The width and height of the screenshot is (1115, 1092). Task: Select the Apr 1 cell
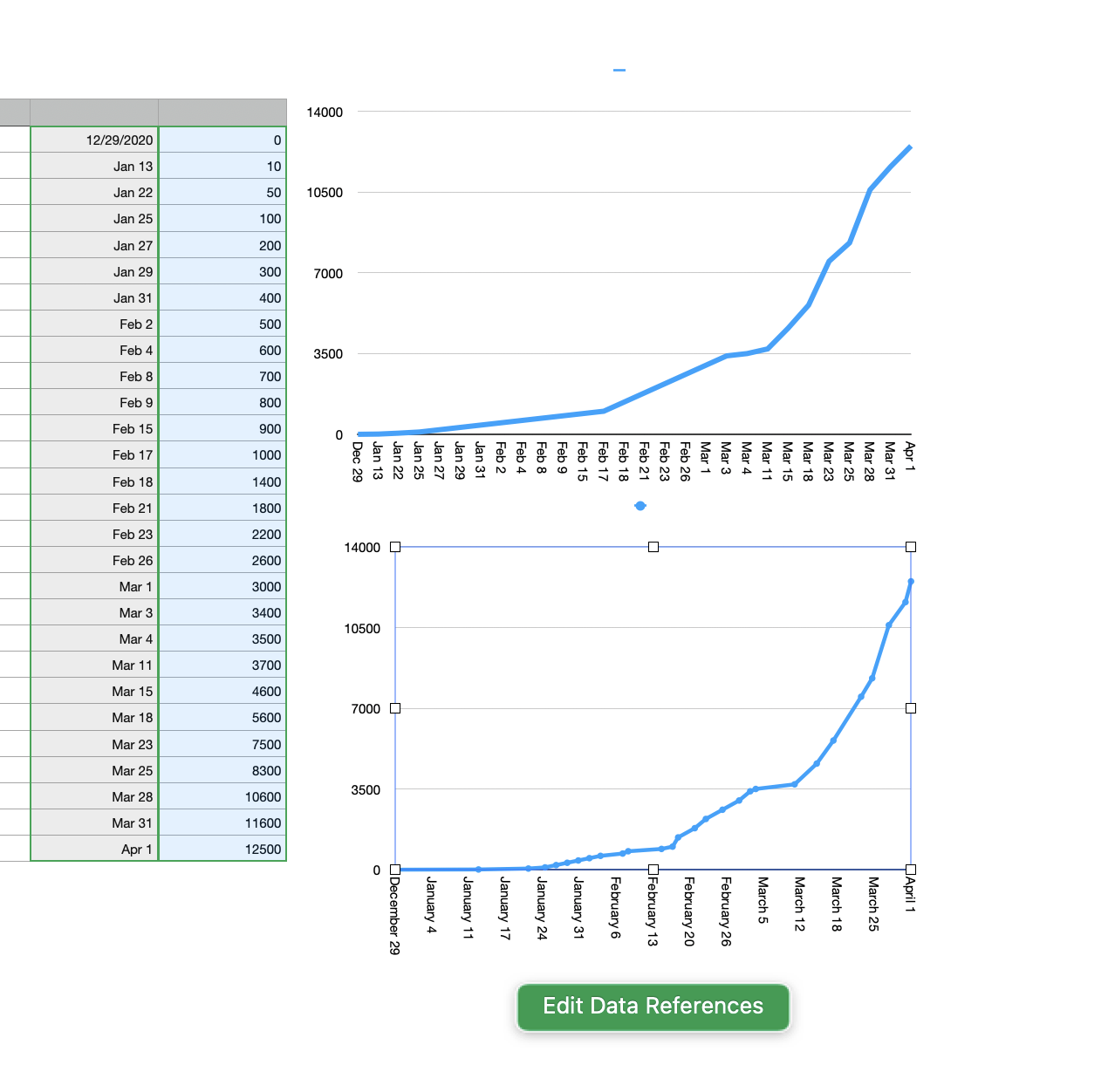pyautogui.click(x=94, y=849)
